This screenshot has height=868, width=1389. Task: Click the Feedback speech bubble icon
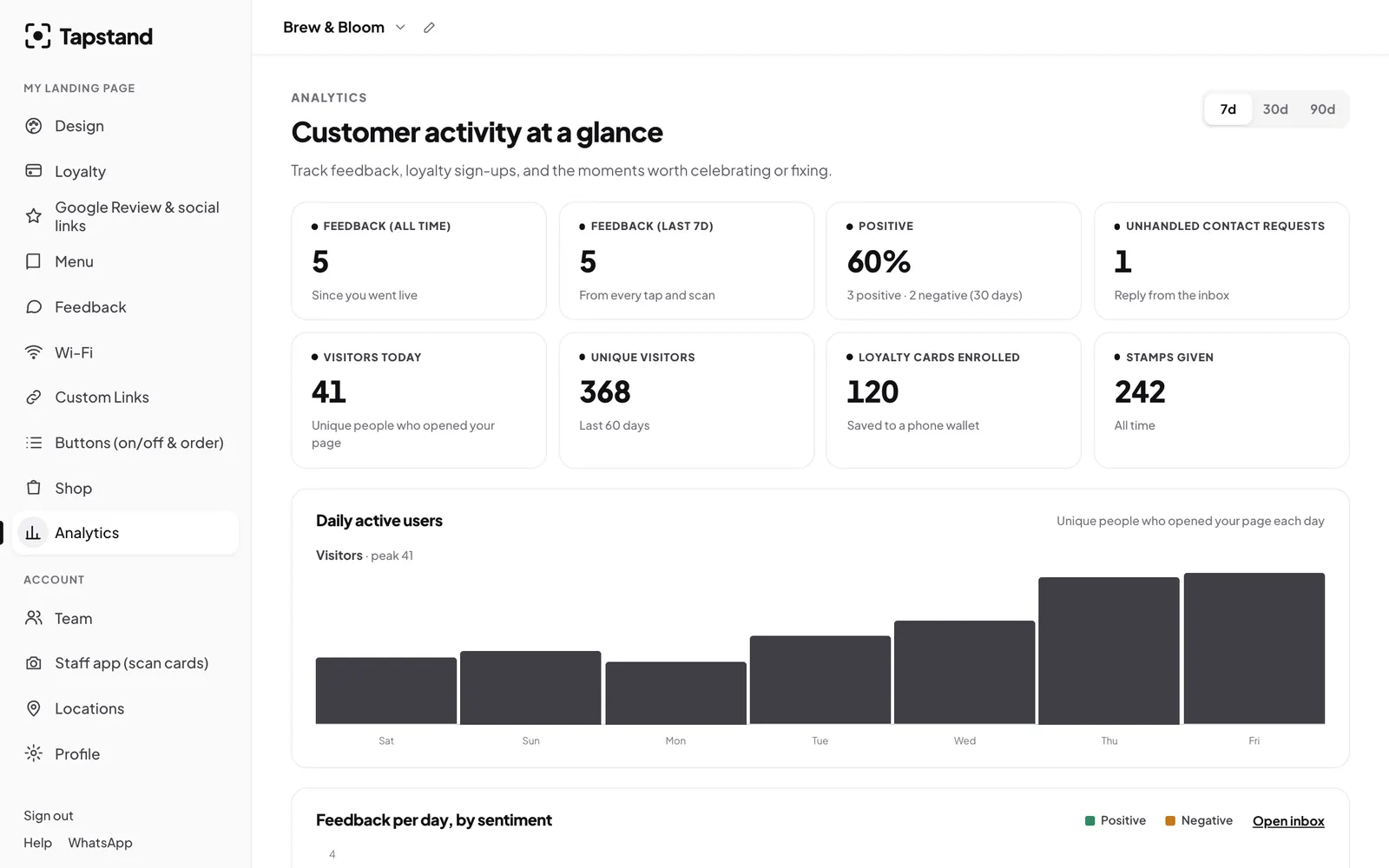tap(34, 307)
